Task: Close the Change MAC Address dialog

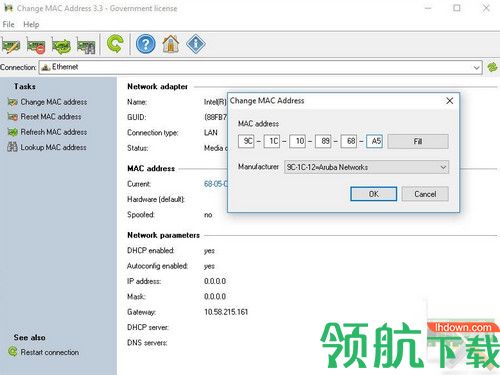Action: (450, 101)
